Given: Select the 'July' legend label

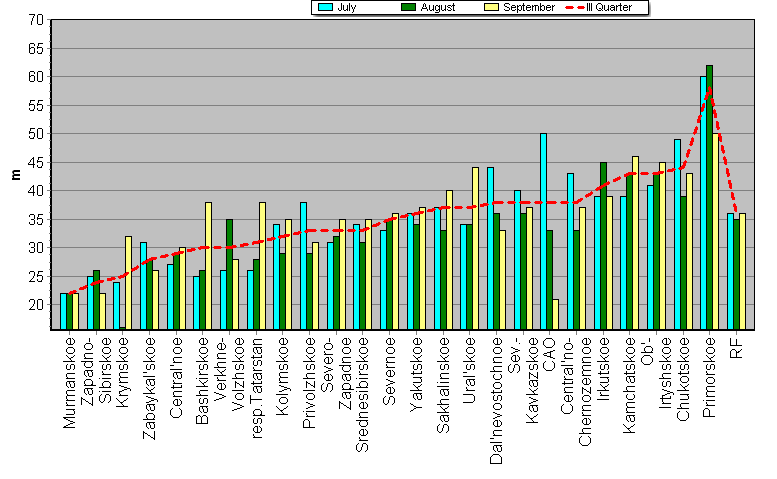Looking at the screenshot, I should click(346, 7).
